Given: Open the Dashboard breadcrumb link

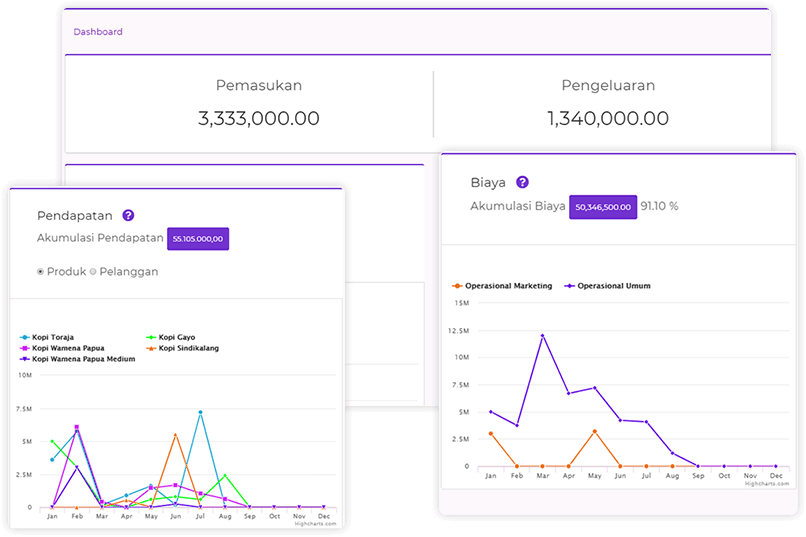Looking at the screenshot, I should 98,32.
